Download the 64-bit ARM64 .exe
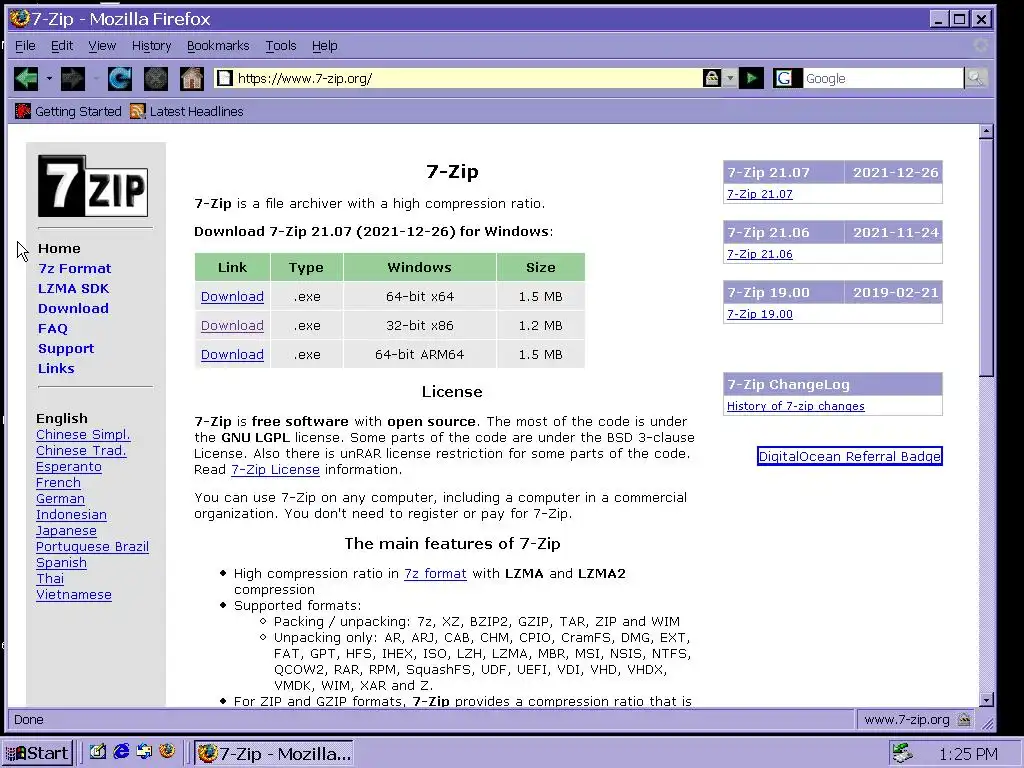The width and height of the screenshot is (1024, 768). [232, 355]
